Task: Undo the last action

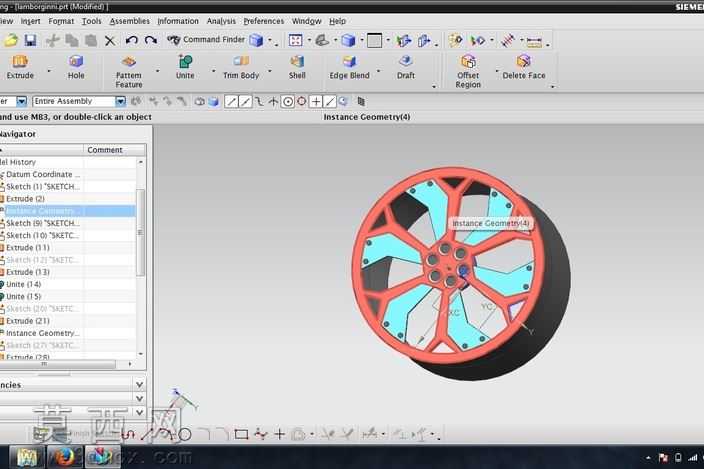Action: (x=131, y=40)
